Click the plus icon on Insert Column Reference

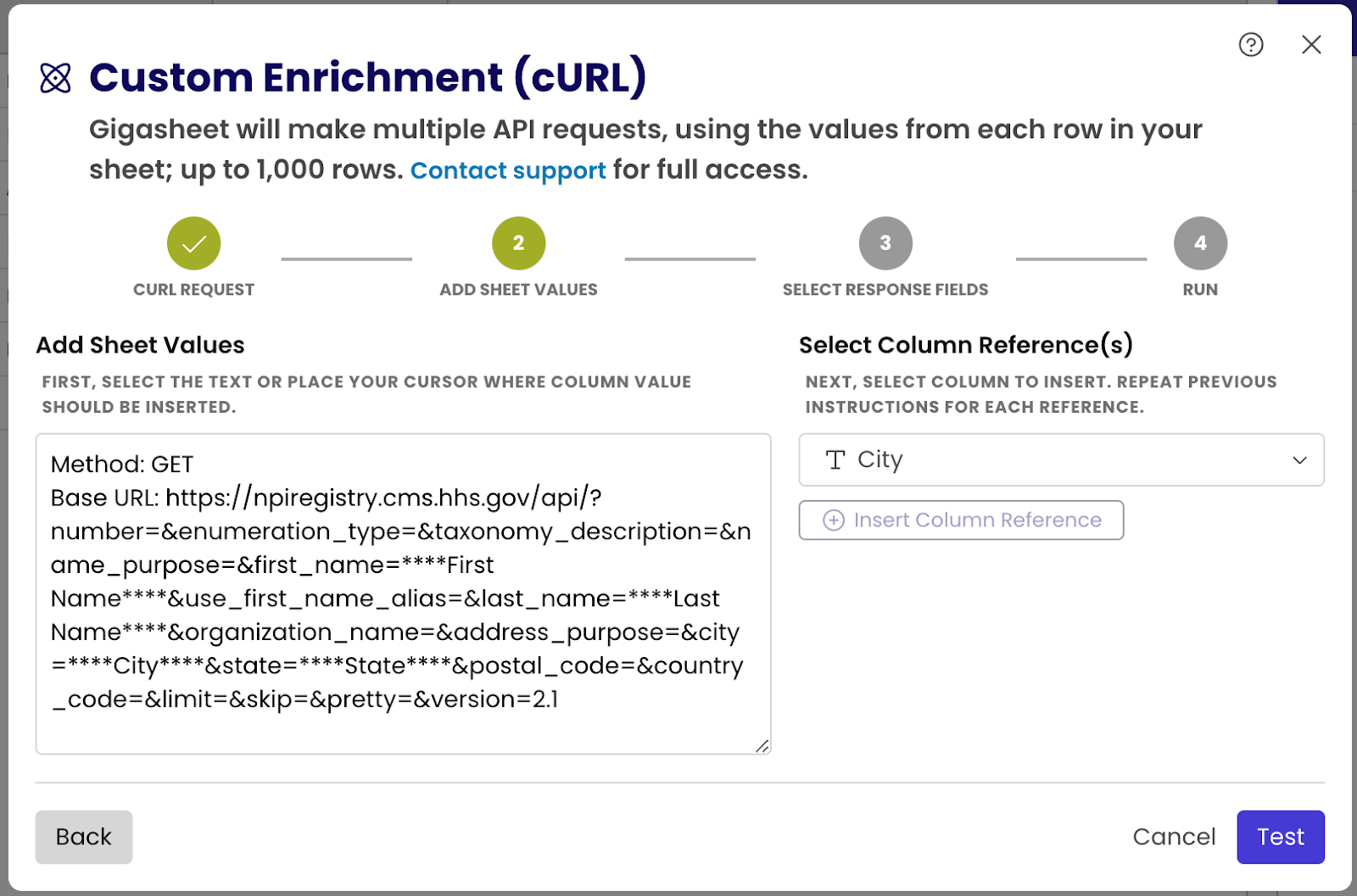tap(833, 520)
